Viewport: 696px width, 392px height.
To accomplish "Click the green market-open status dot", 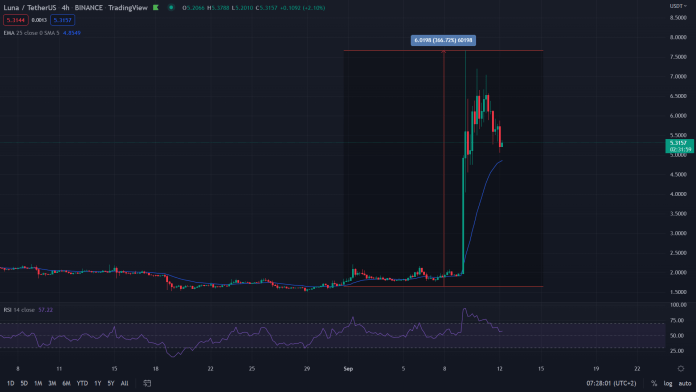I will click(171, 8).
